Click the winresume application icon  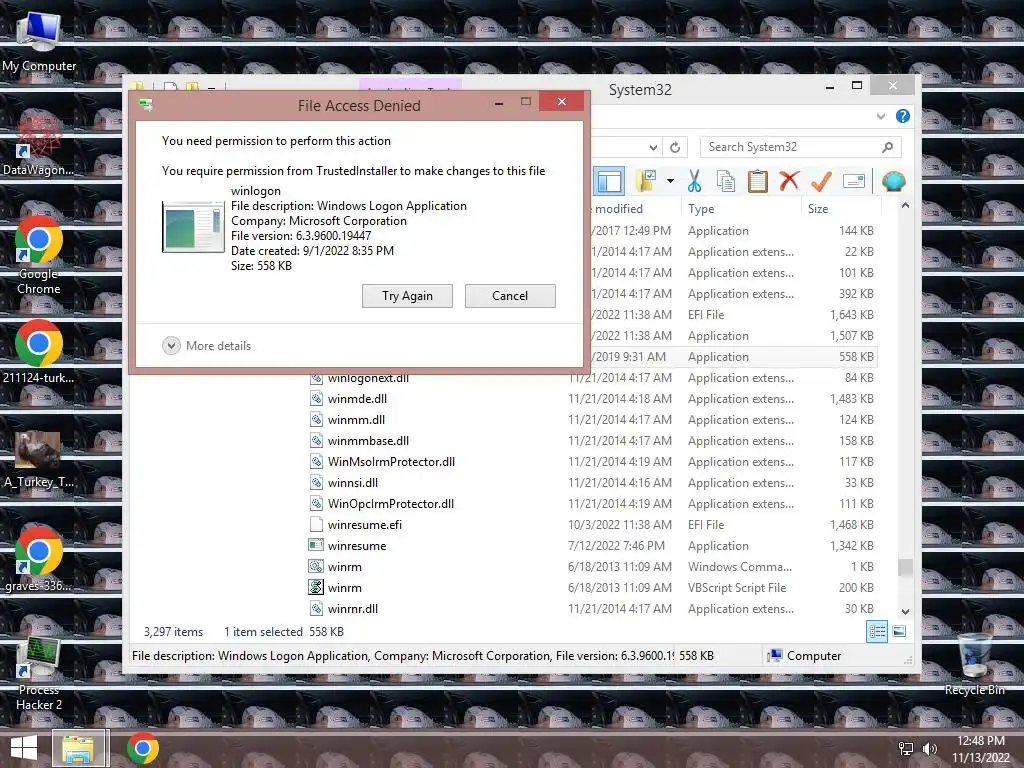(x=316, y=545)
